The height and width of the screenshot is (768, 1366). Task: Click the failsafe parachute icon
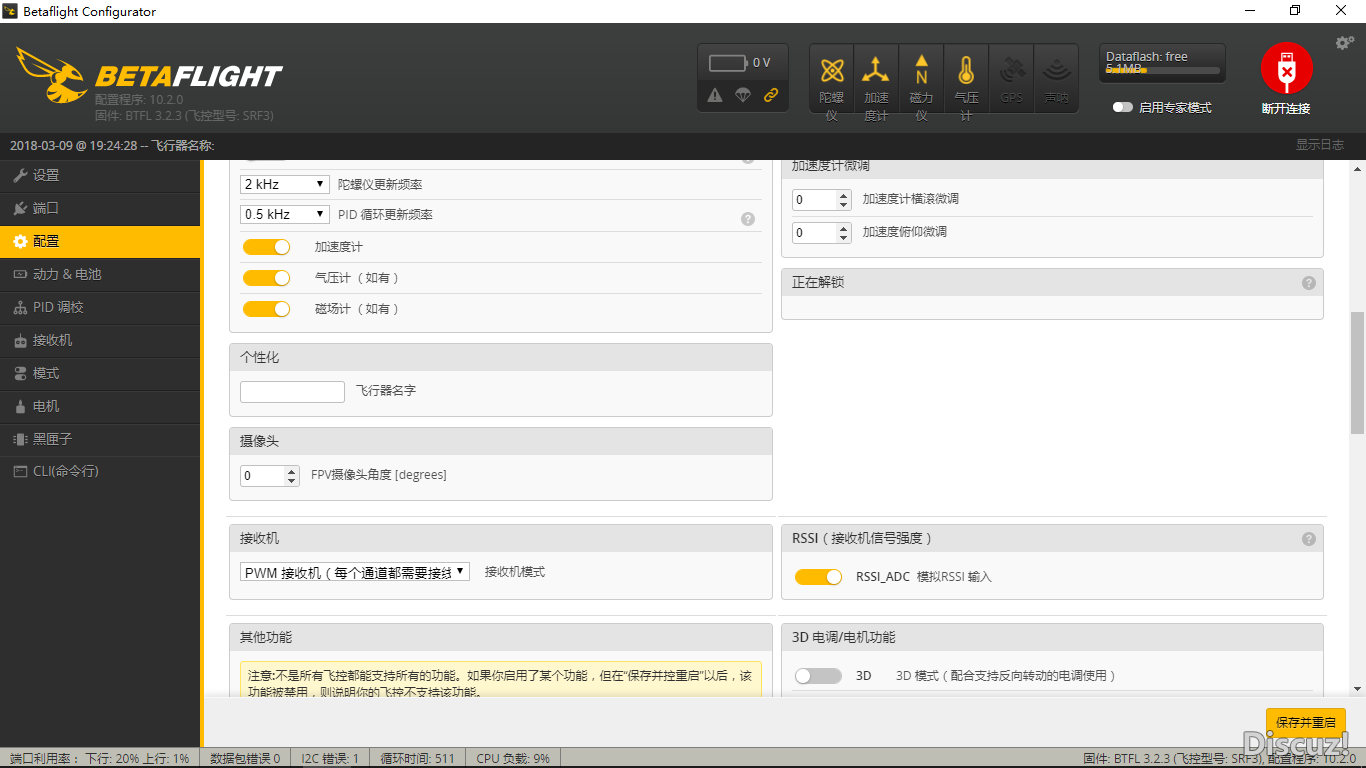(742, 95)
